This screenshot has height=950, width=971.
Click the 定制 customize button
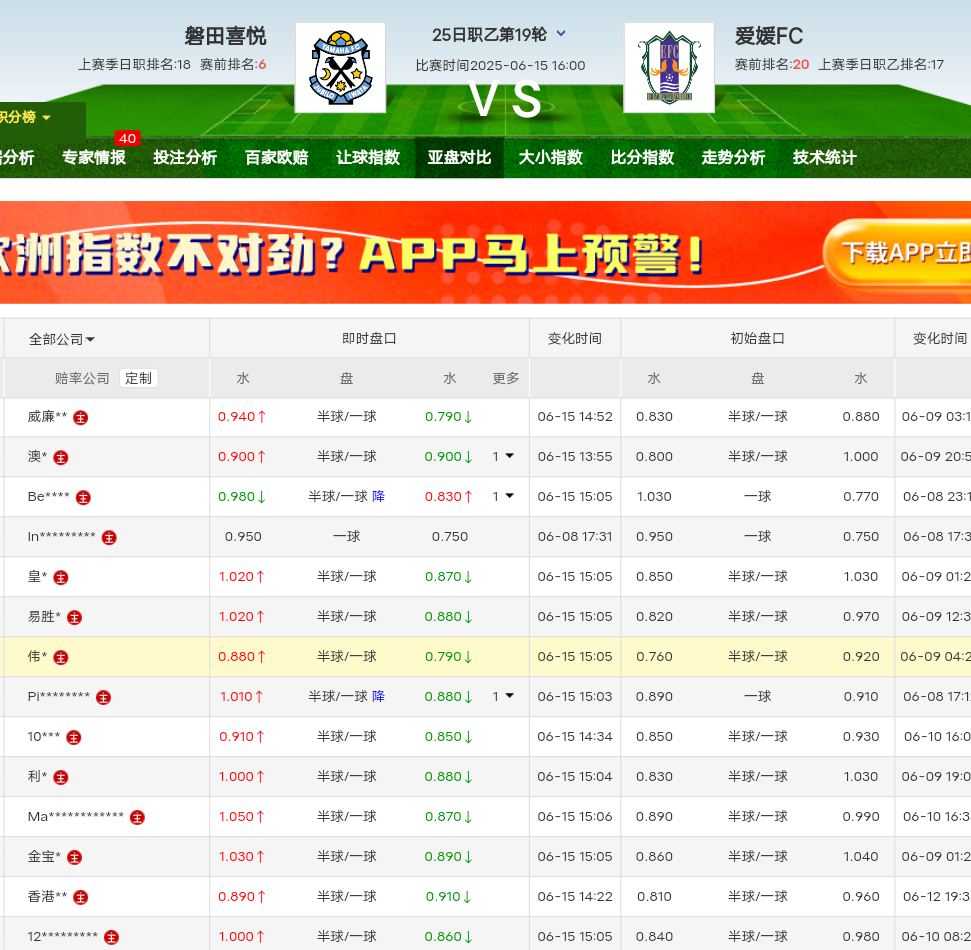138,378
